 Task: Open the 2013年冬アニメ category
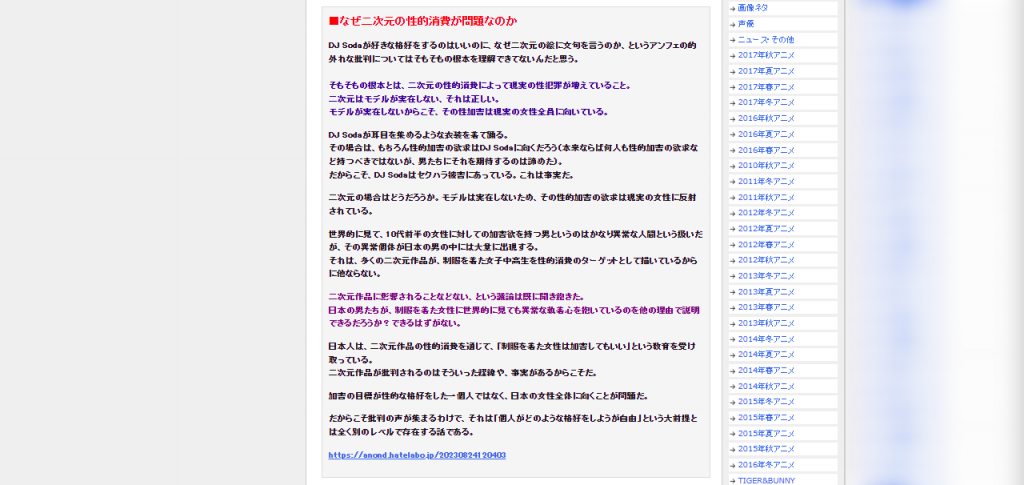point(766,276)
